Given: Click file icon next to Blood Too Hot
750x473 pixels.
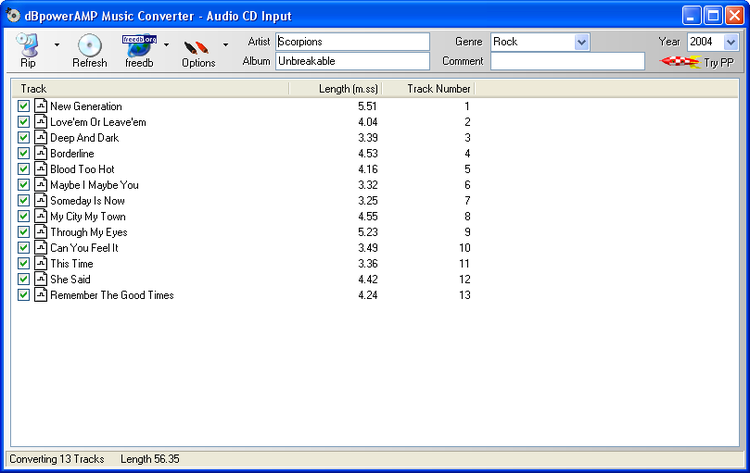Looking at the screenshot, I should [41, 169].
